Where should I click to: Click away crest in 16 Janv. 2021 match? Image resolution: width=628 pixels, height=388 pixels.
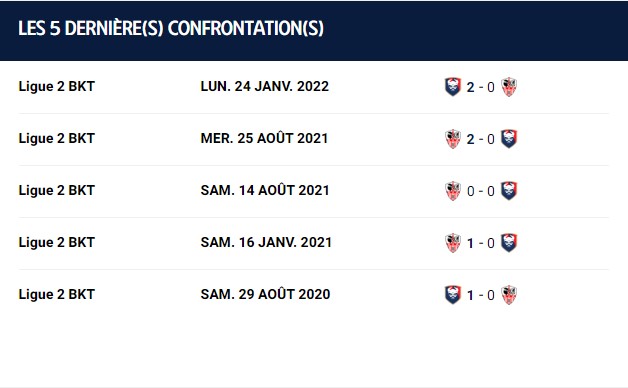pos(509,243)
